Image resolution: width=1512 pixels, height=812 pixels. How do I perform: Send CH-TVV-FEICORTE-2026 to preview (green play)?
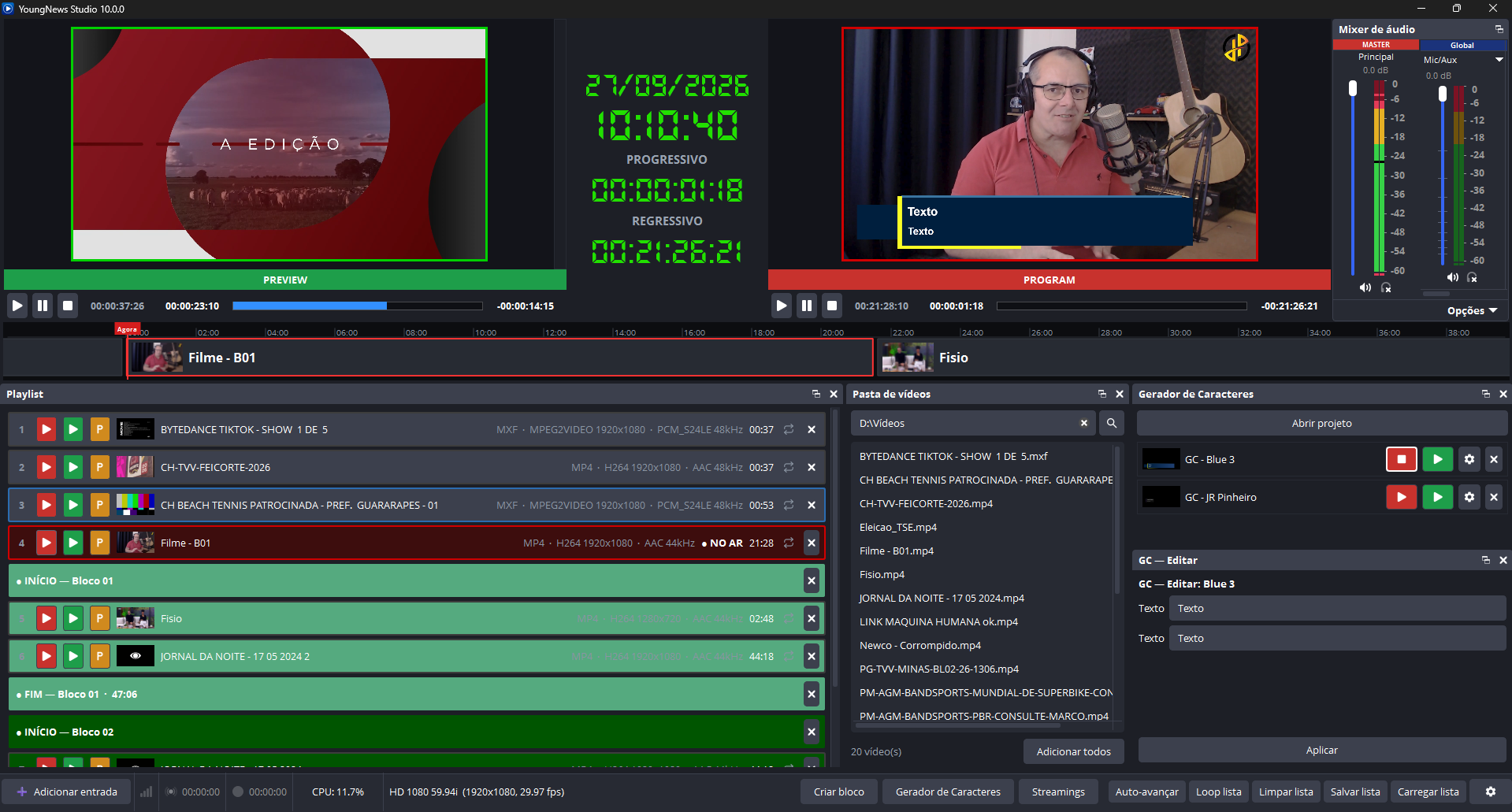click(x=73, y=467)
